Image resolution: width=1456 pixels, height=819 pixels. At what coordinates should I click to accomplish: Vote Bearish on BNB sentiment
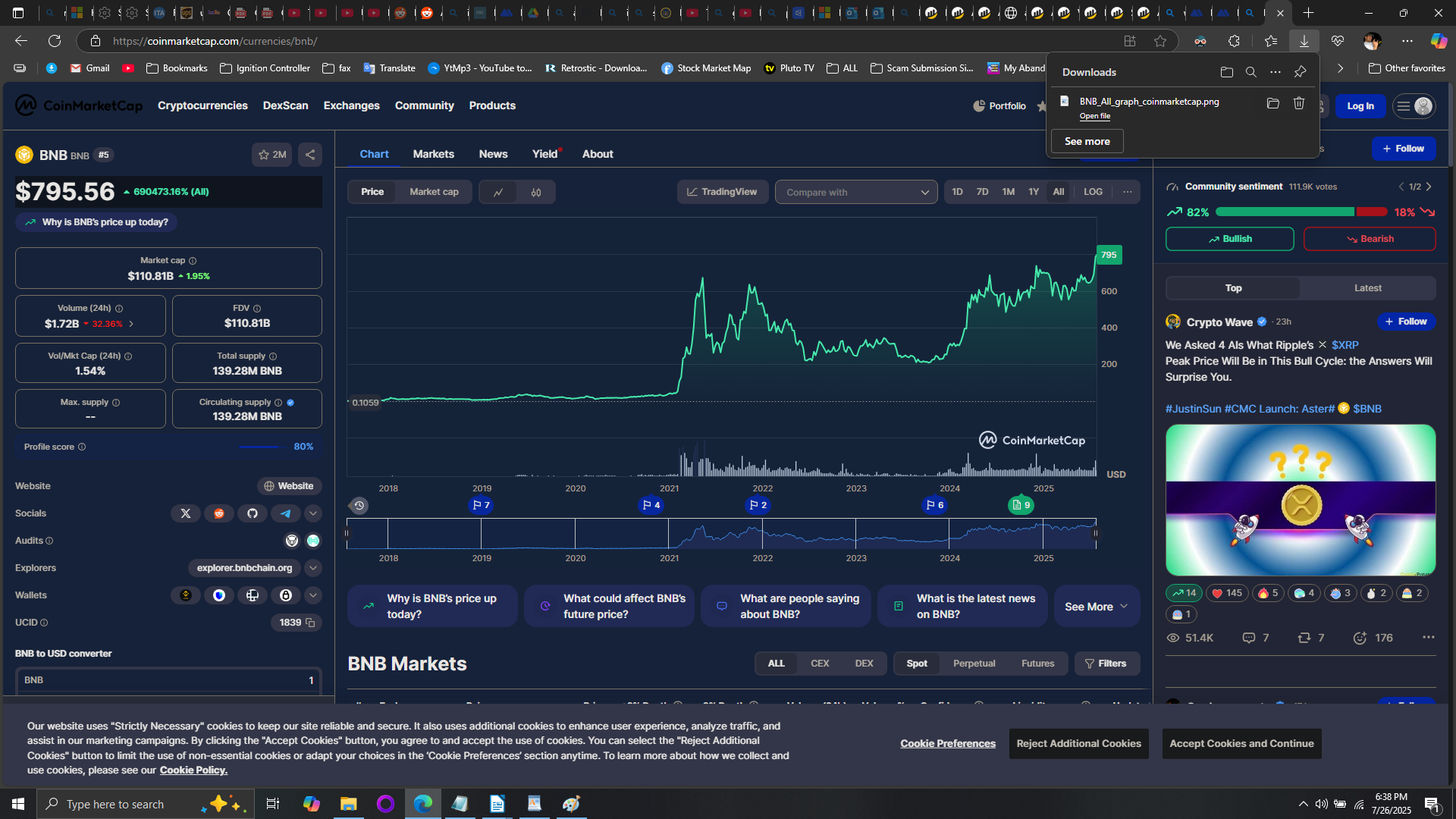[x=1370, y=239]
